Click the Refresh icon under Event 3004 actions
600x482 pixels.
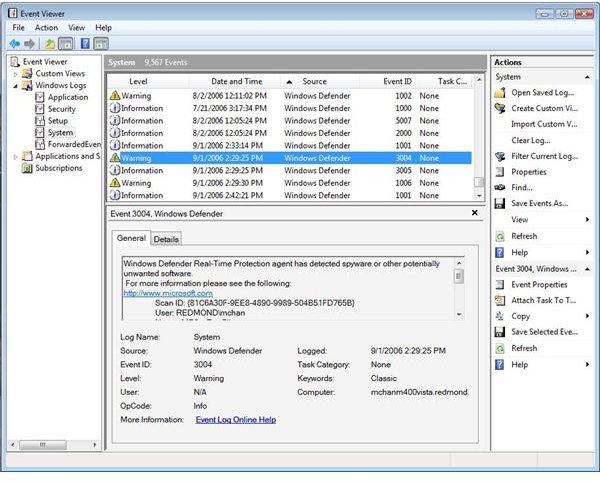coord(500,348)
